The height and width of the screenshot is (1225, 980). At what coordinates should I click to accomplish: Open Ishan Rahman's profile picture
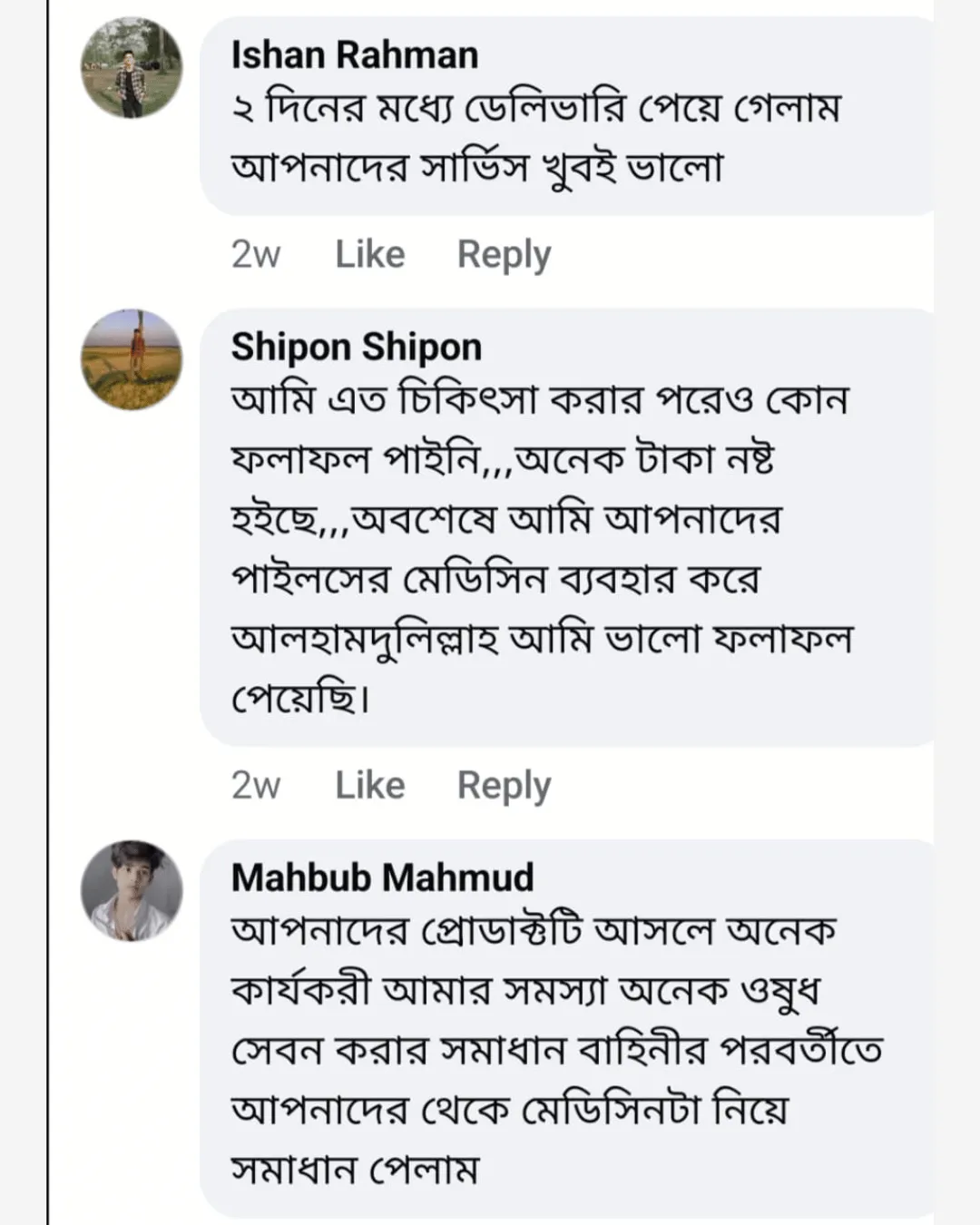pos(132,68)
